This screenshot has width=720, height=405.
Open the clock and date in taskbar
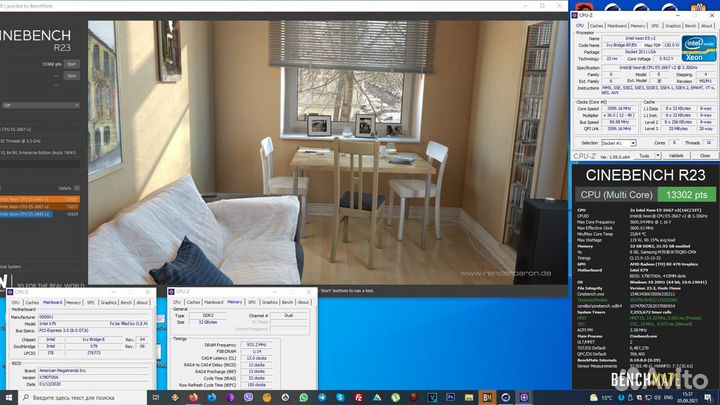coord(687,398)
